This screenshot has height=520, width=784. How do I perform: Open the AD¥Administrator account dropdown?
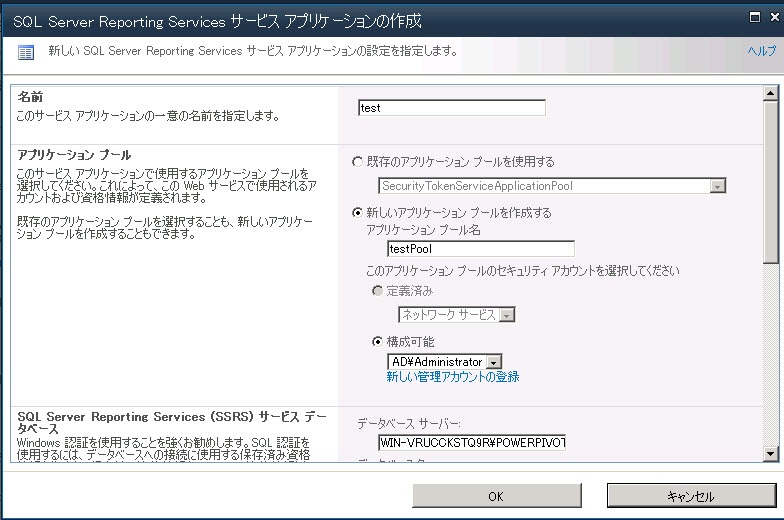click(444, 362)
